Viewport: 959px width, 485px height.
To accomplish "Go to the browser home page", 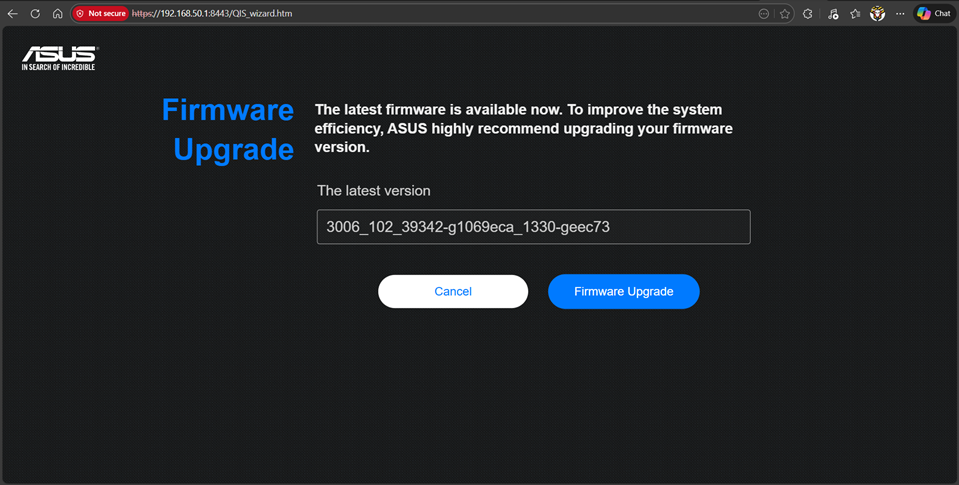I will pos(57,14).
